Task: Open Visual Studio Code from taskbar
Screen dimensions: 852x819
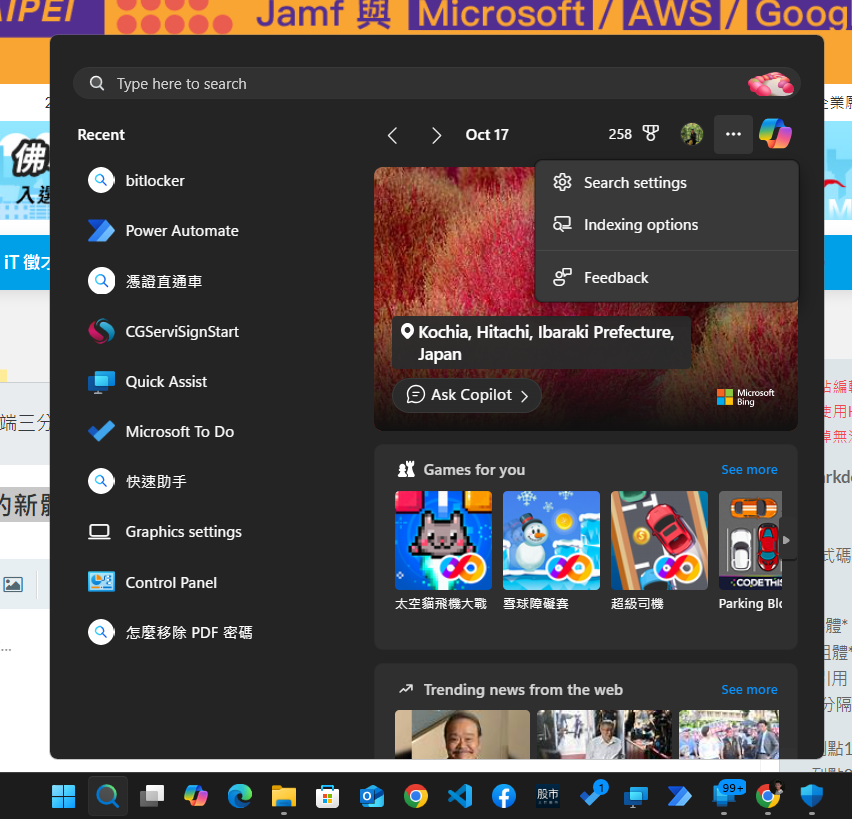Action: (460, 797)
